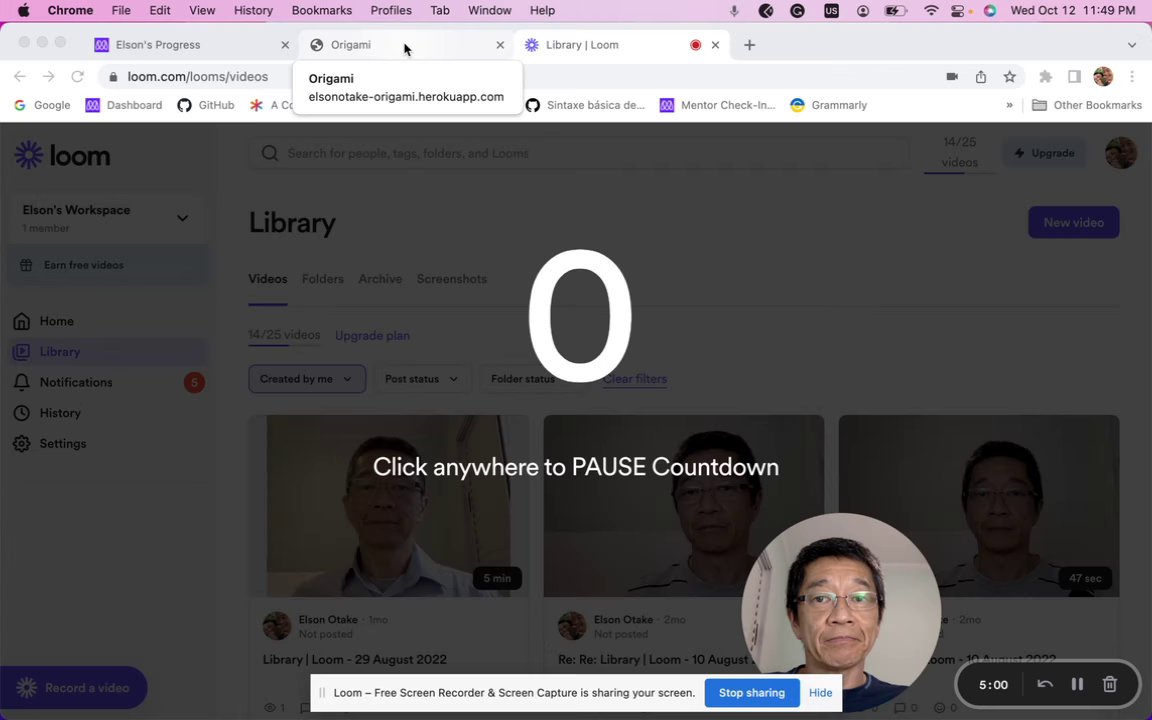Open the Created by me filter dropdown
Viewport: 1152px width, 720px height.
(307, 379)
